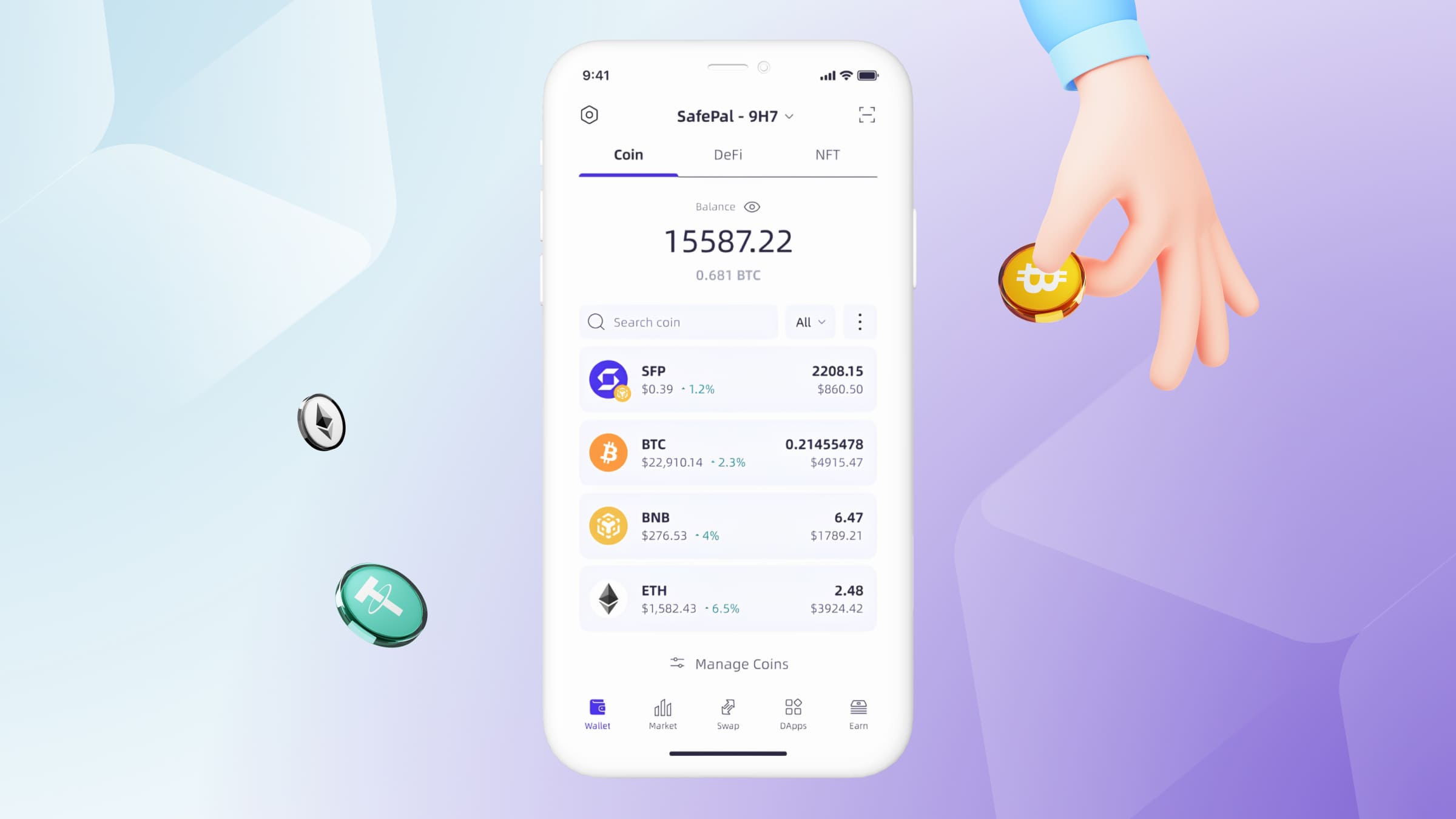The width and height of the screenshot is (1456, 819).
Task: Expand the three-dot options menu
Action: point(858,321)
